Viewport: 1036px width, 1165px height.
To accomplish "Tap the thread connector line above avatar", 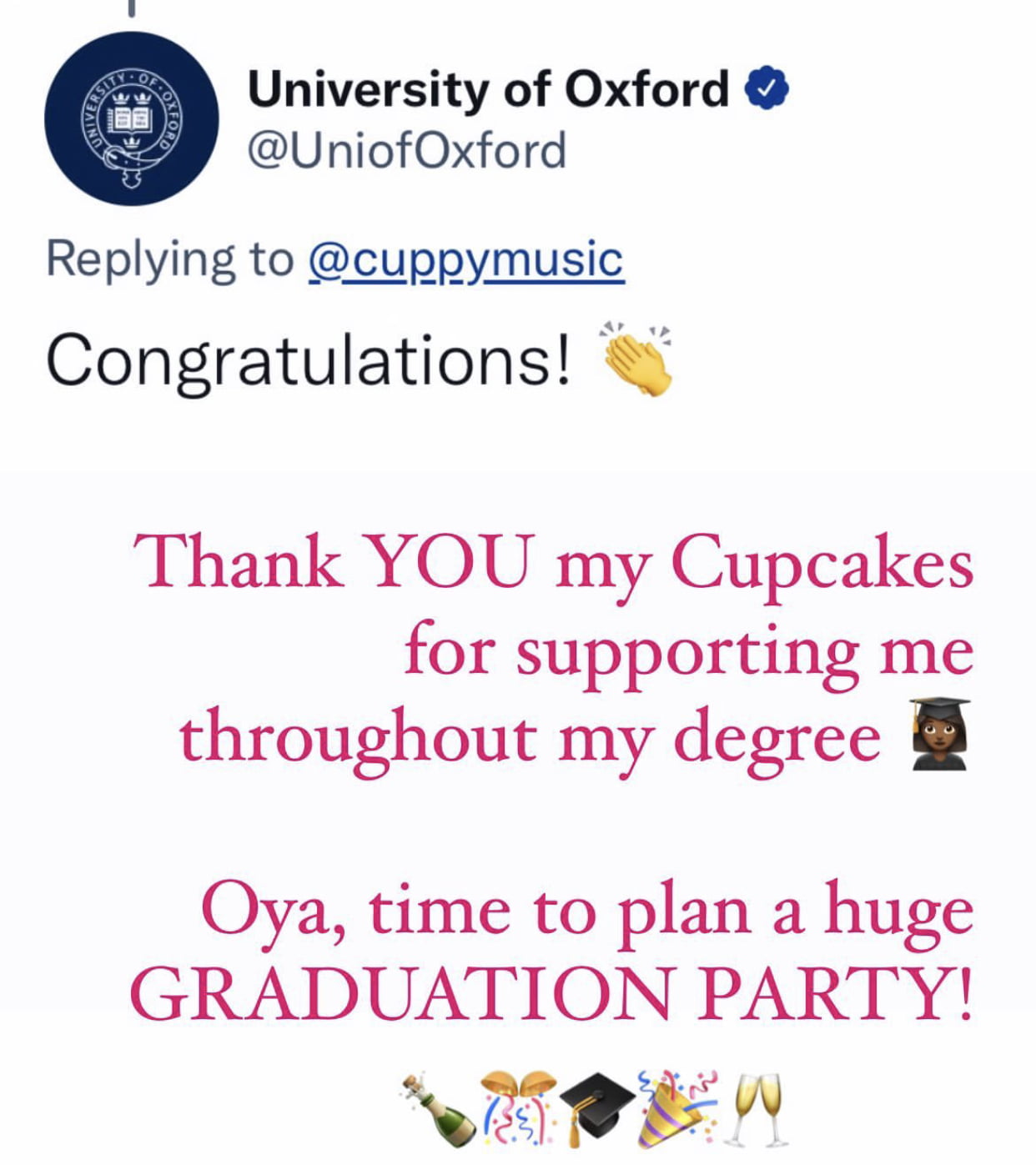I will pyautogui.click(x=131, y=8).
